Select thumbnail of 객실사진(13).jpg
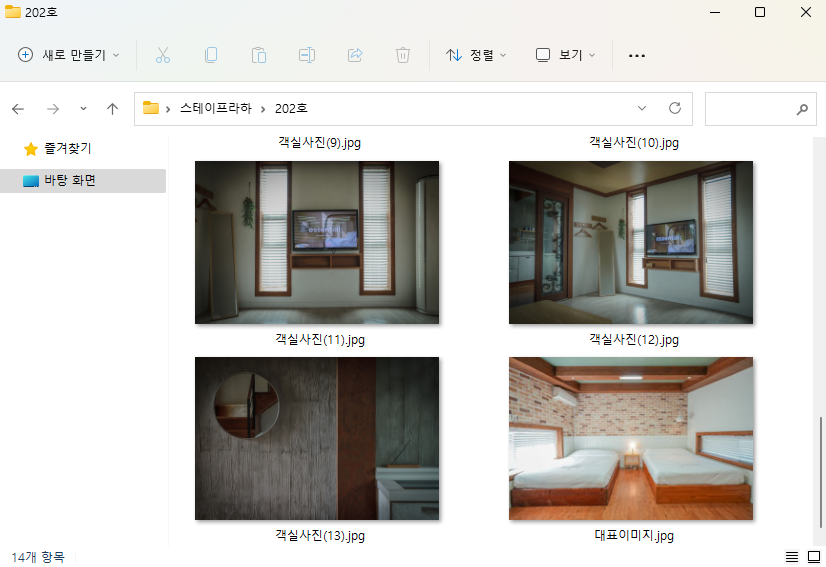 click(x=317, y=438)
